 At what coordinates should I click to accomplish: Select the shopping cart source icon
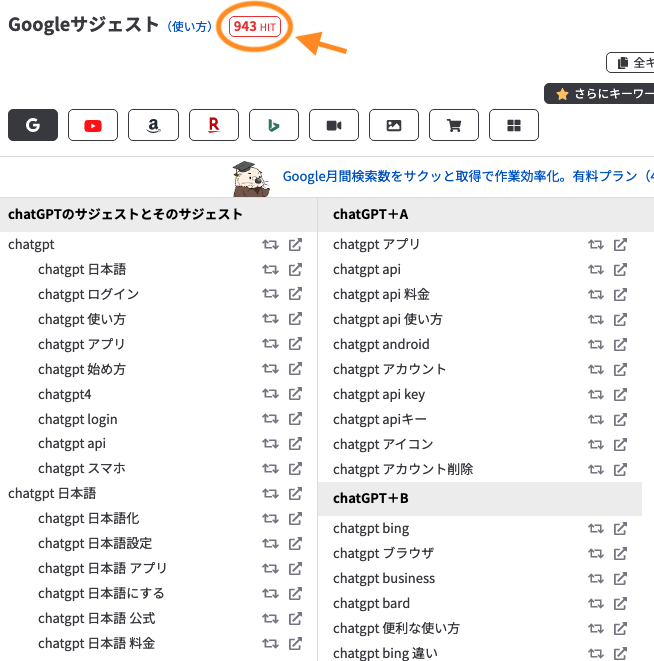coord(453,125)
